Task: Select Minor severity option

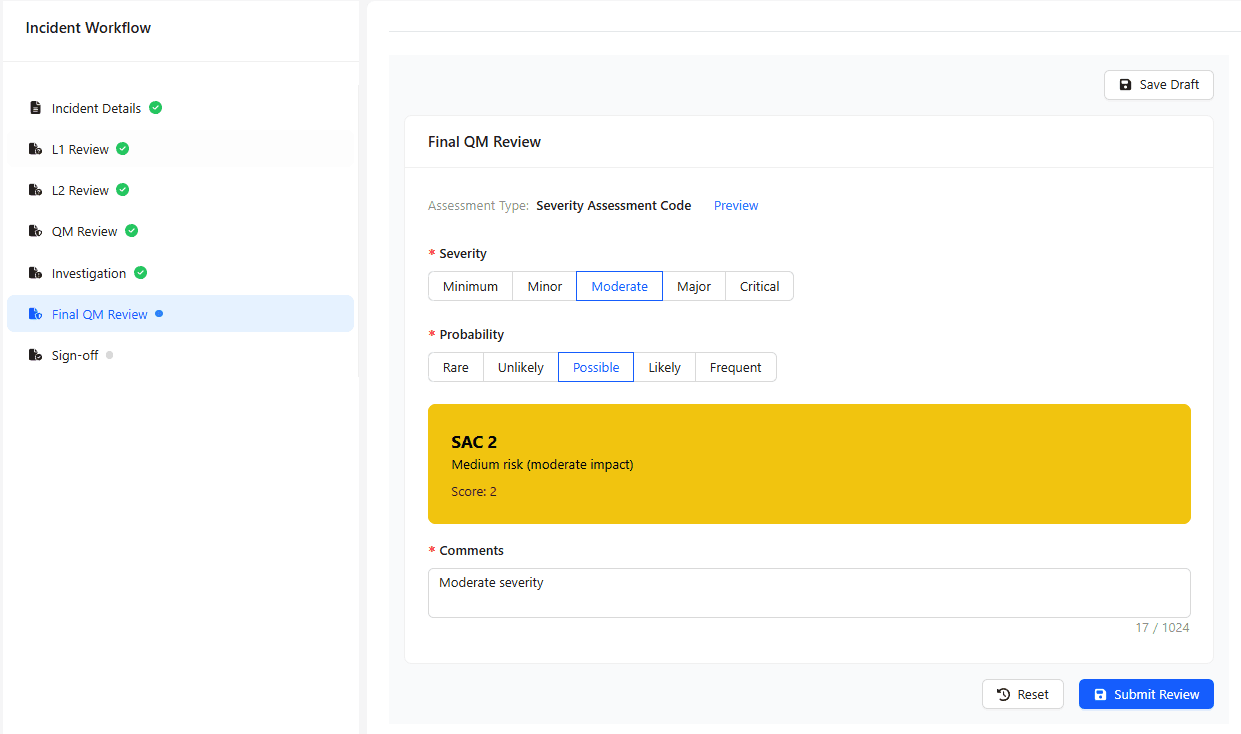Action: click(544, 286)
